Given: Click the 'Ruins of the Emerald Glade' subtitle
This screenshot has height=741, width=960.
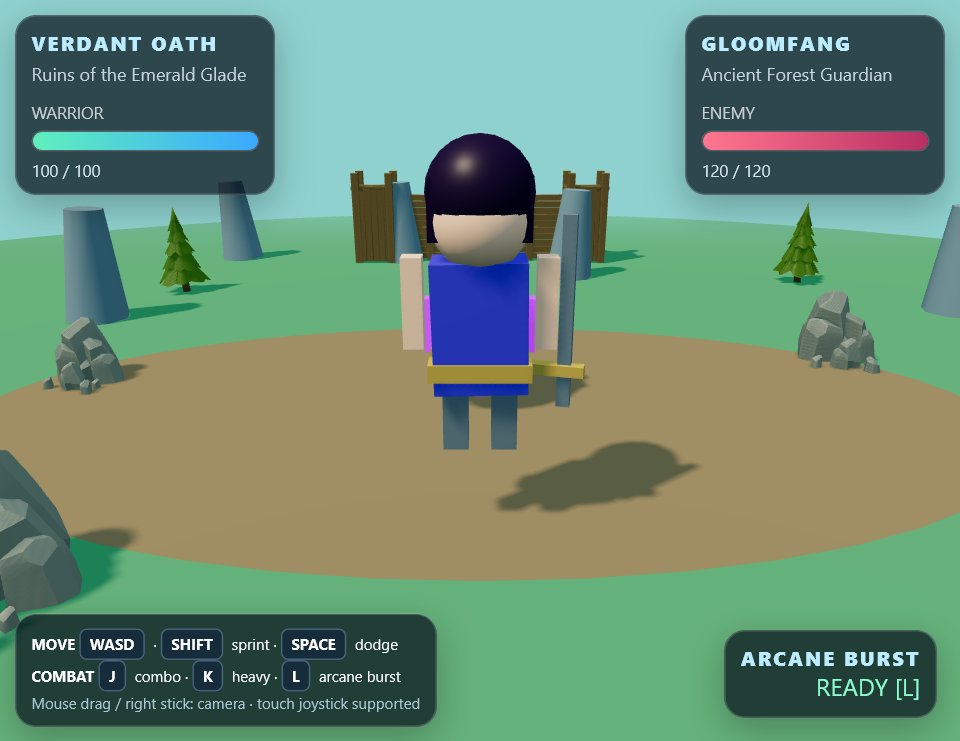Looking at the screenshot, I should pyautogui.click(x=139, y=75).
